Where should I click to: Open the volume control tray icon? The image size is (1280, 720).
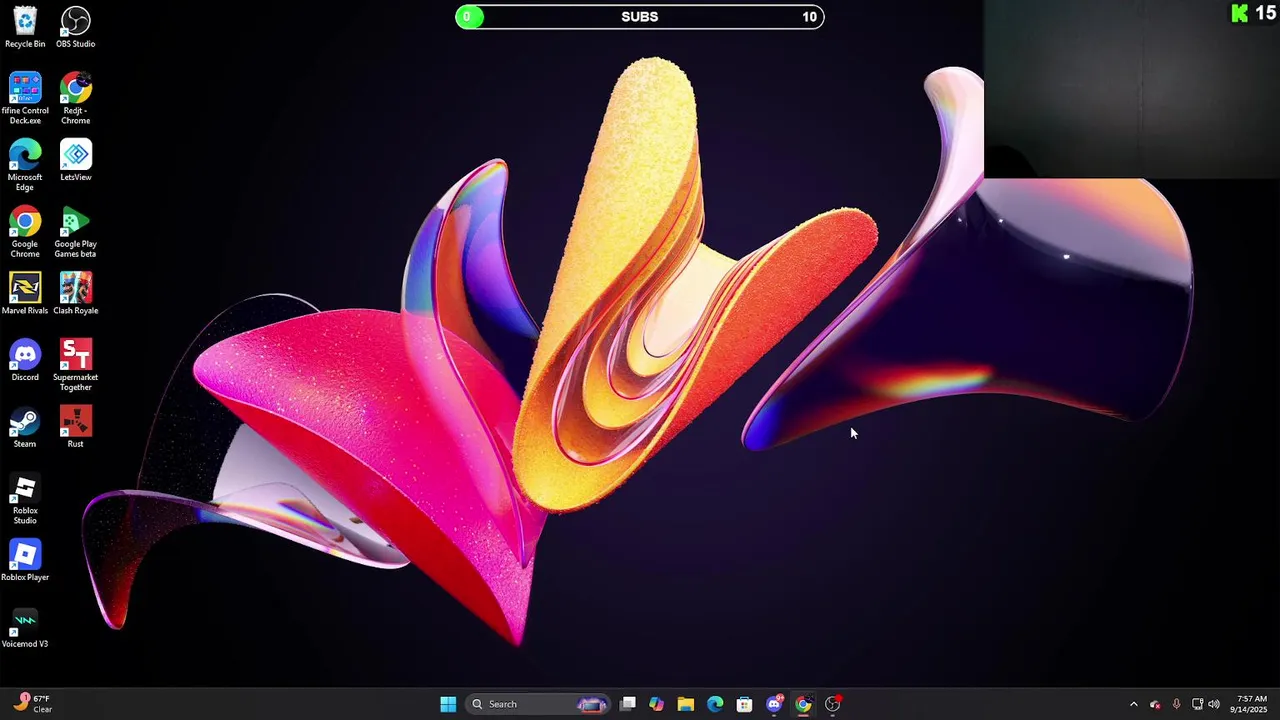[x=1214, y=704]
